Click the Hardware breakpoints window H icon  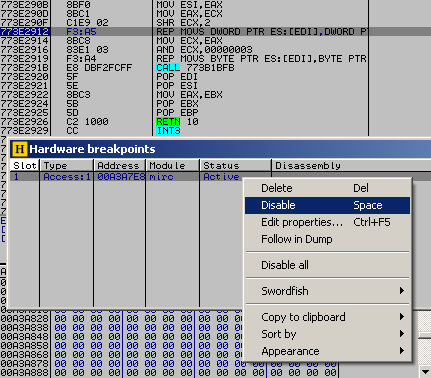19,149
